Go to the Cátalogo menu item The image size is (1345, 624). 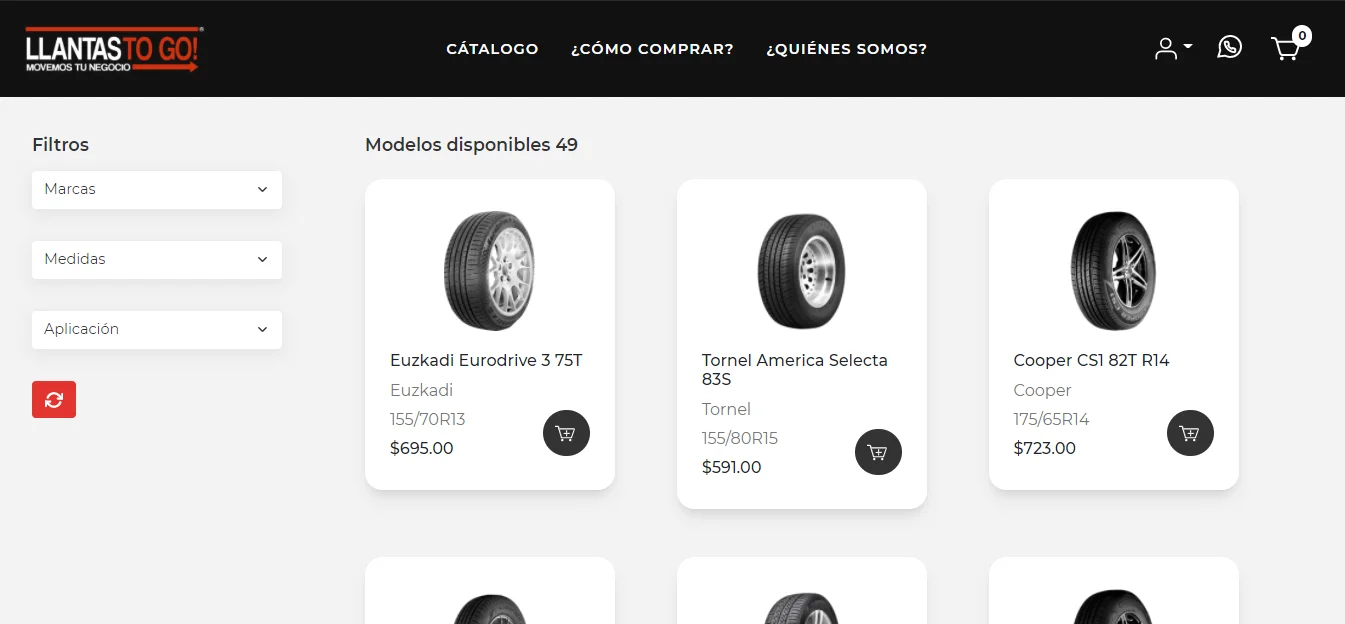pyautogui.click(x=492, y=49)
